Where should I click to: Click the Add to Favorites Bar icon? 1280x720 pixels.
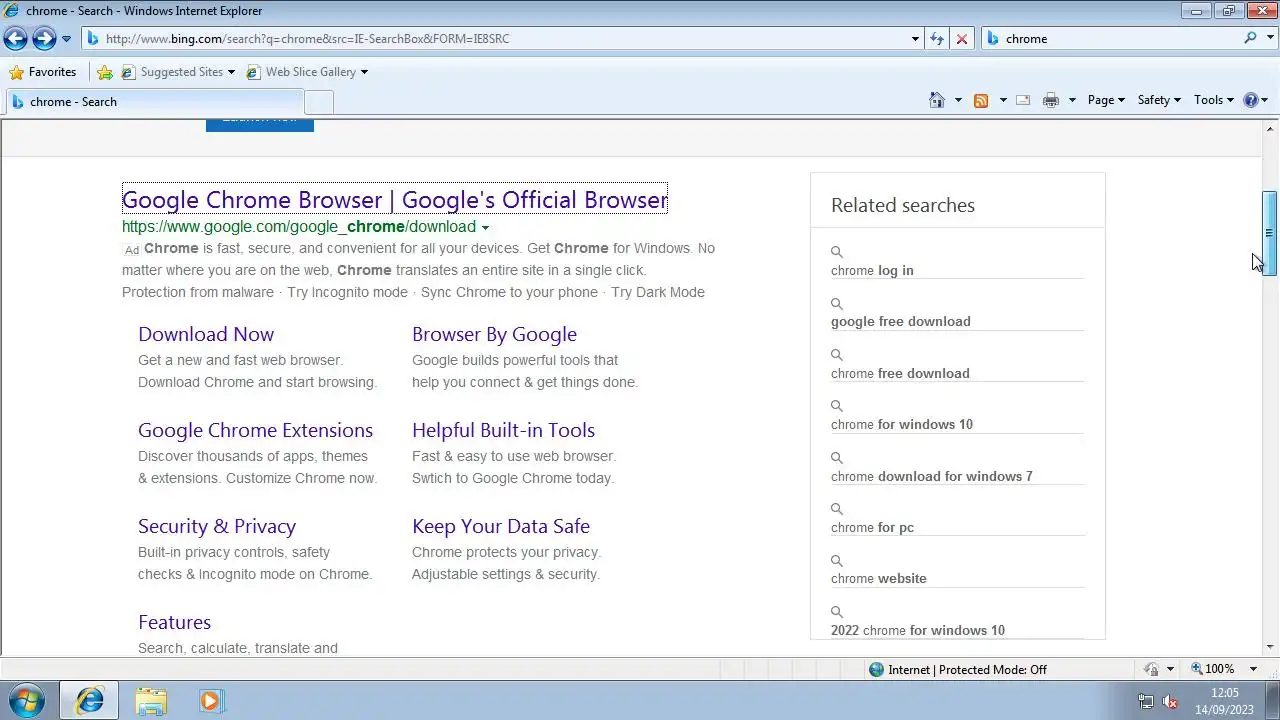(105, 72)
